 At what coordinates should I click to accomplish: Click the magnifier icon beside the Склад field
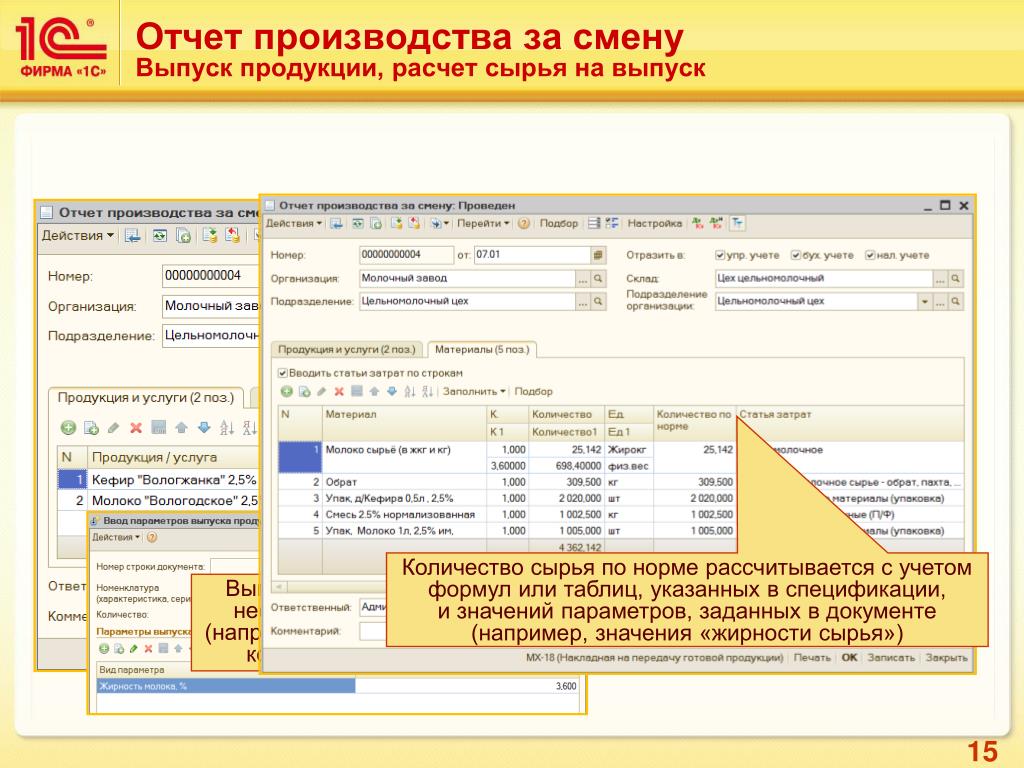point(955,279)
